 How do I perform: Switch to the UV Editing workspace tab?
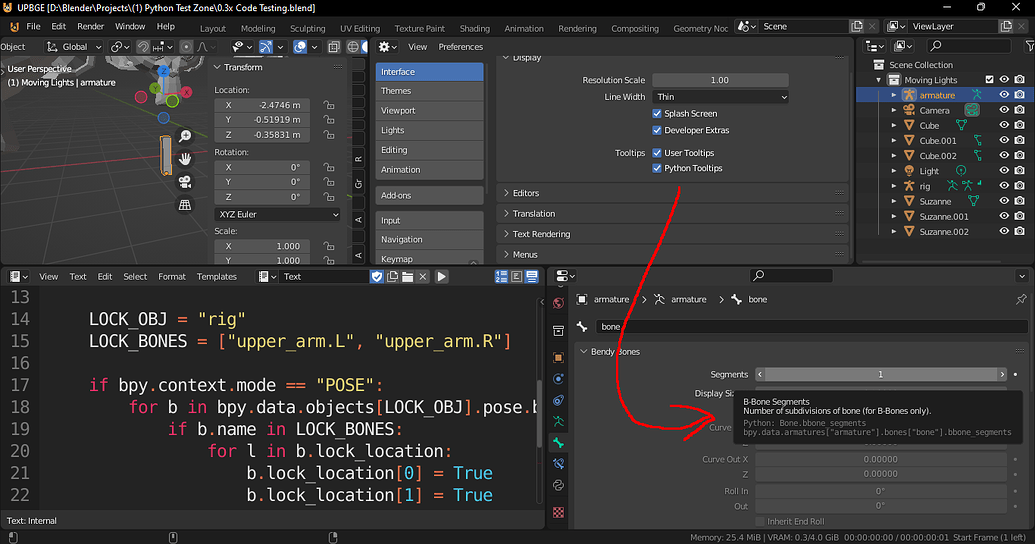[x=360, y=28]
